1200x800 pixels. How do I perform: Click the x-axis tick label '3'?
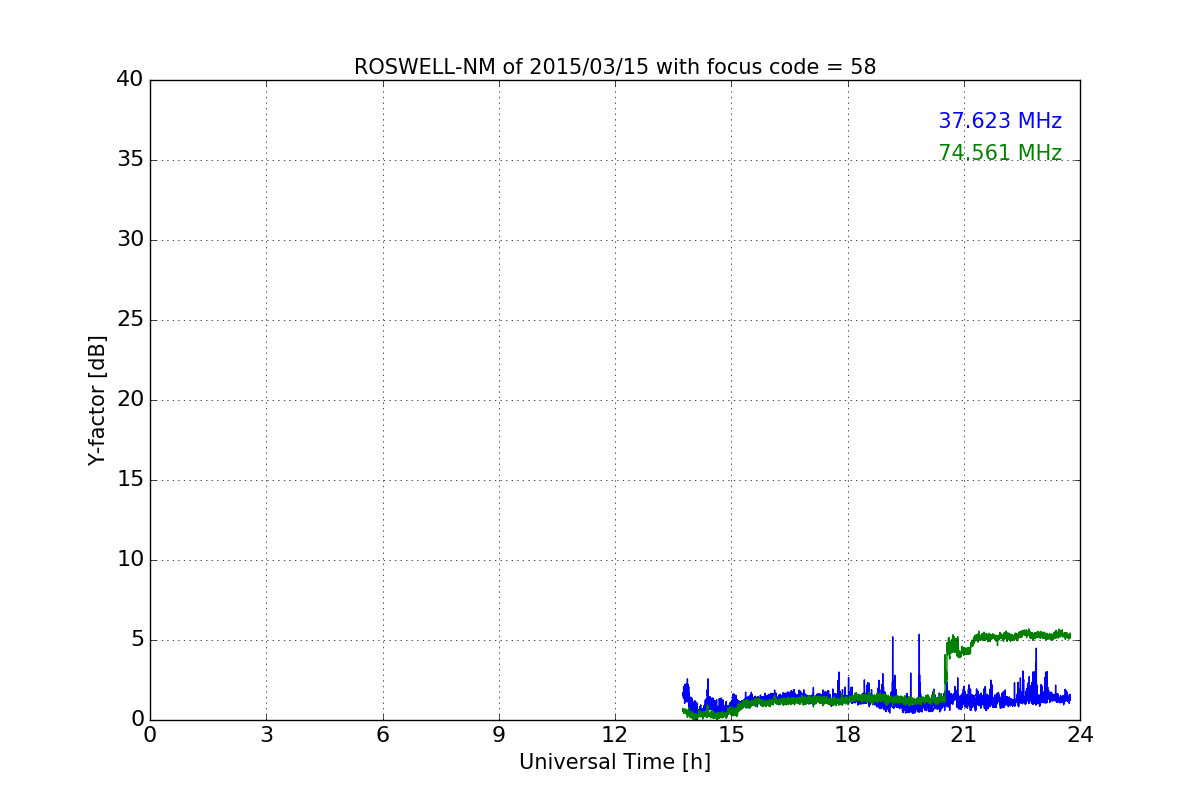[x=266, y=735]
